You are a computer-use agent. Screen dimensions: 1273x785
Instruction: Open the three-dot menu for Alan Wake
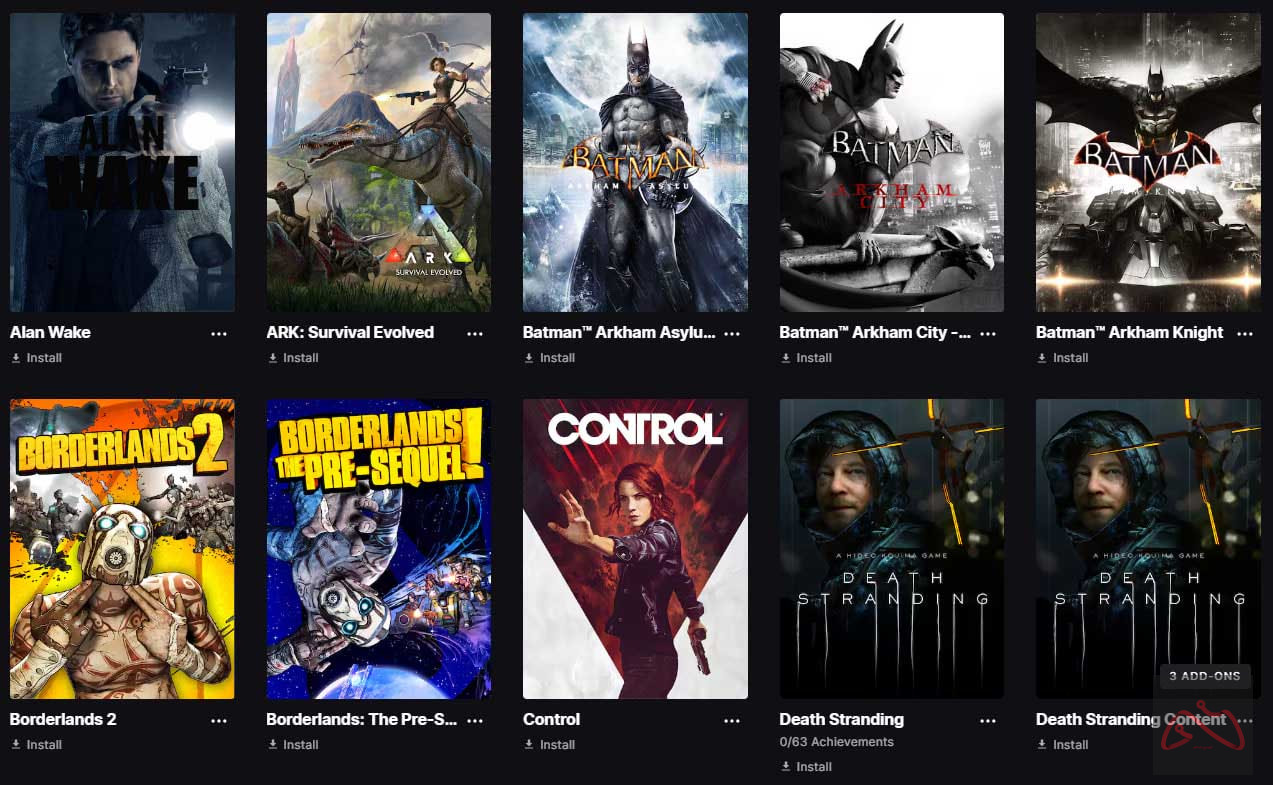tap(219, 334)
